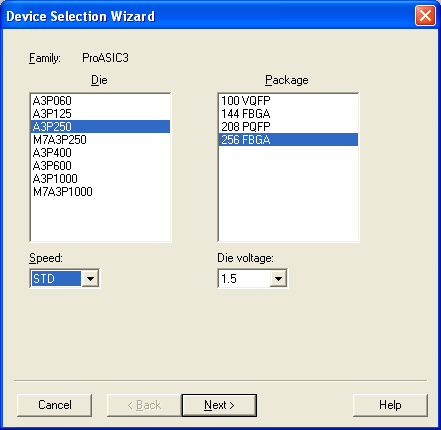
Task: Select the 144 FBGA package
Action: [x=288, y=114]
